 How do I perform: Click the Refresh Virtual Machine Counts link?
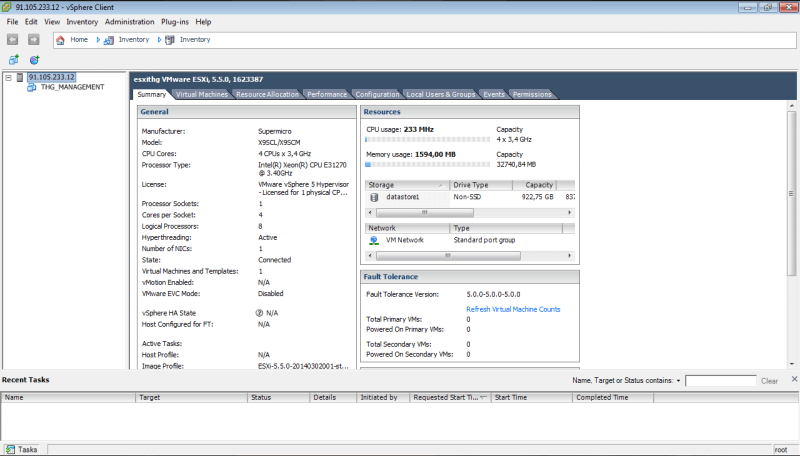tap(513, 310)
